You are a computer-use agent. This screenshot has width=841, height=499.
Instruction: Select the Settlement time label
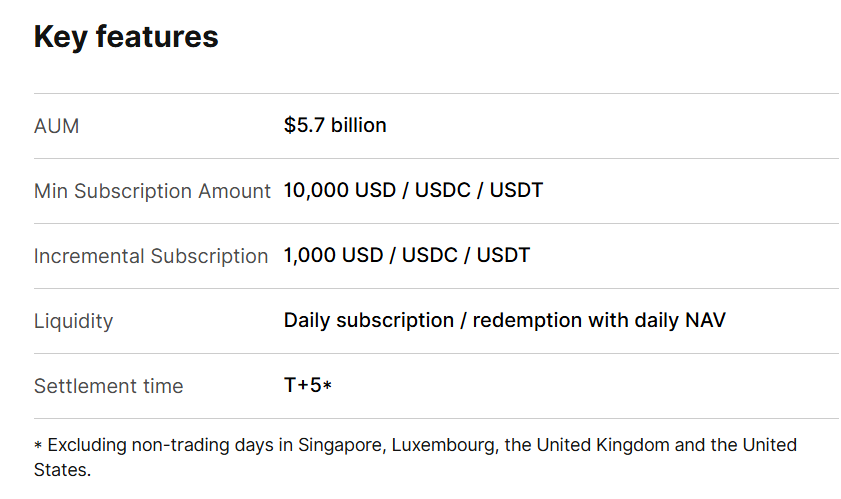point(108,386)
